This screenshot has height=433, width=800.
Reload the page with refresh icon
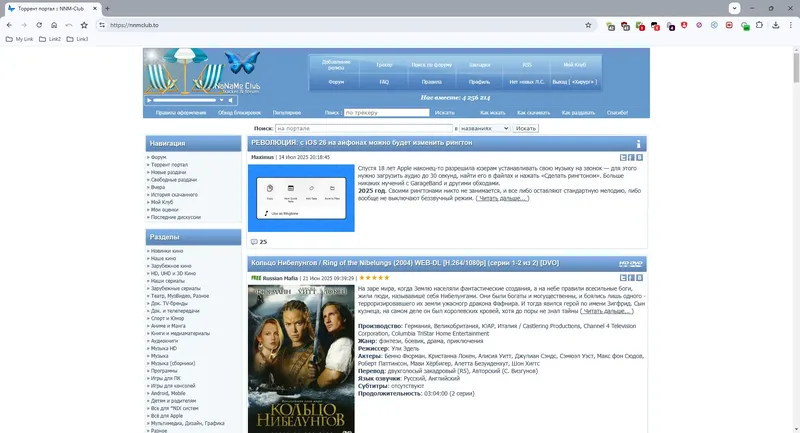39,25
